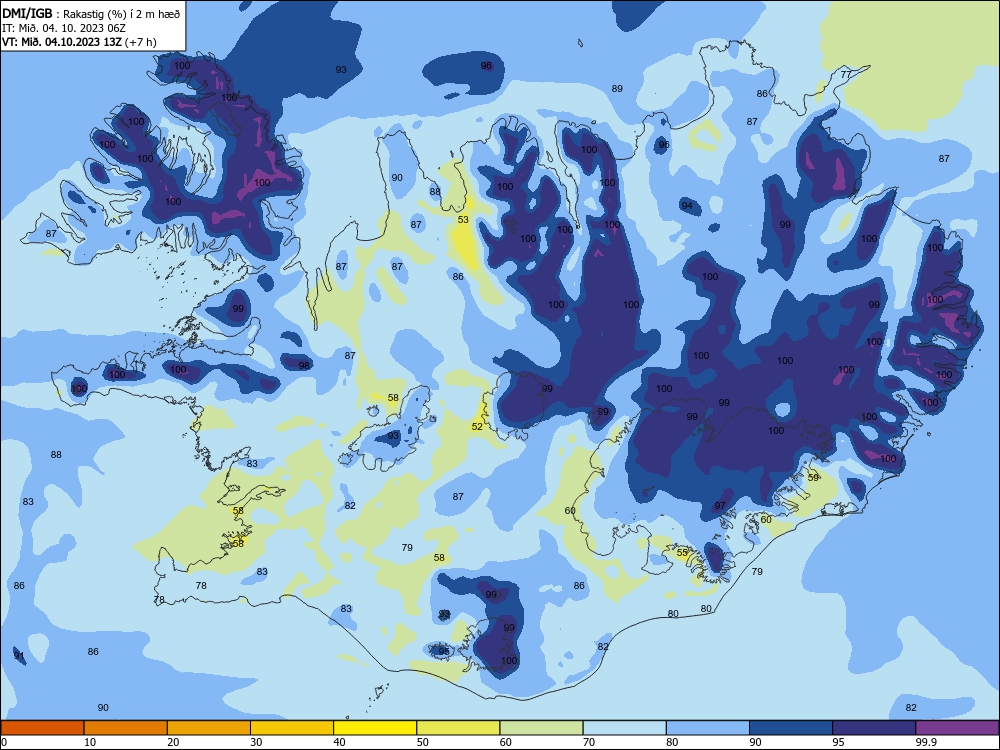Click the 'DMI/IGB' map title text

pyautogui.click(x=27, y=13)
